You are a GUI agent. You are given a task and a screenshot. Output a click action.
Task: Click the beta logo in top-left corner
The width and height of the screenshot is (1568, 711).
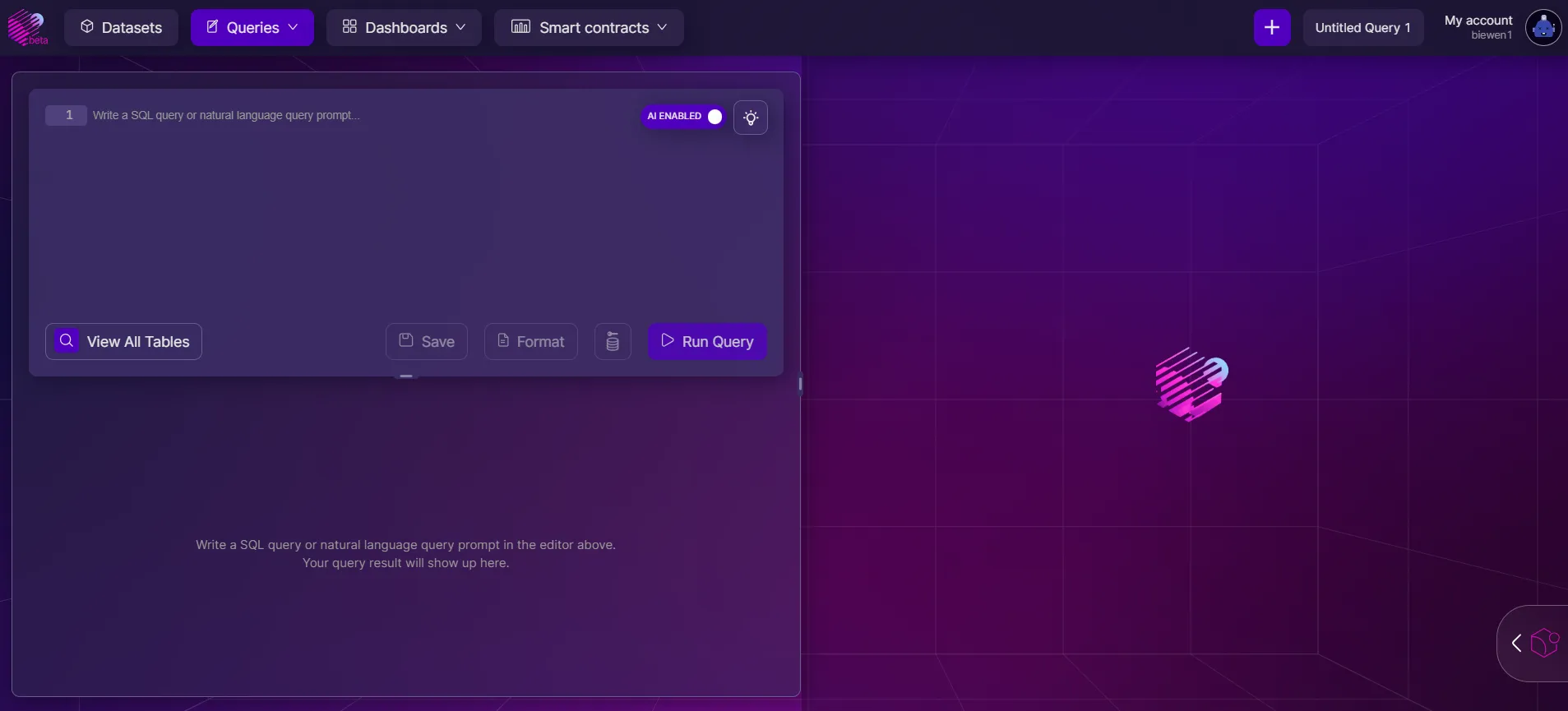pos(27,27)
